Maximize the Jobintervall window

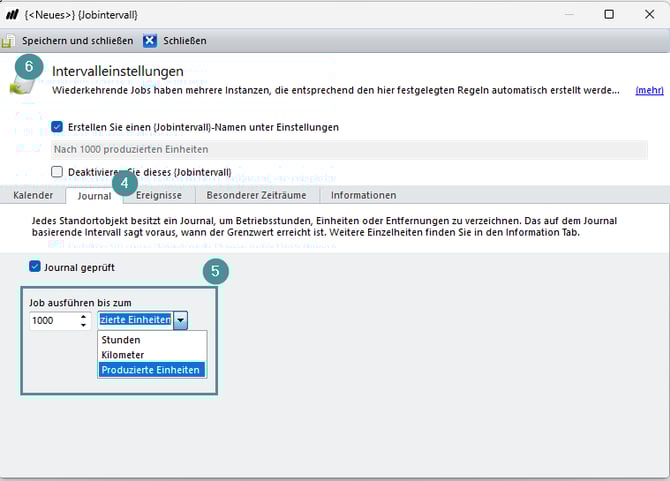click(609, 15)
